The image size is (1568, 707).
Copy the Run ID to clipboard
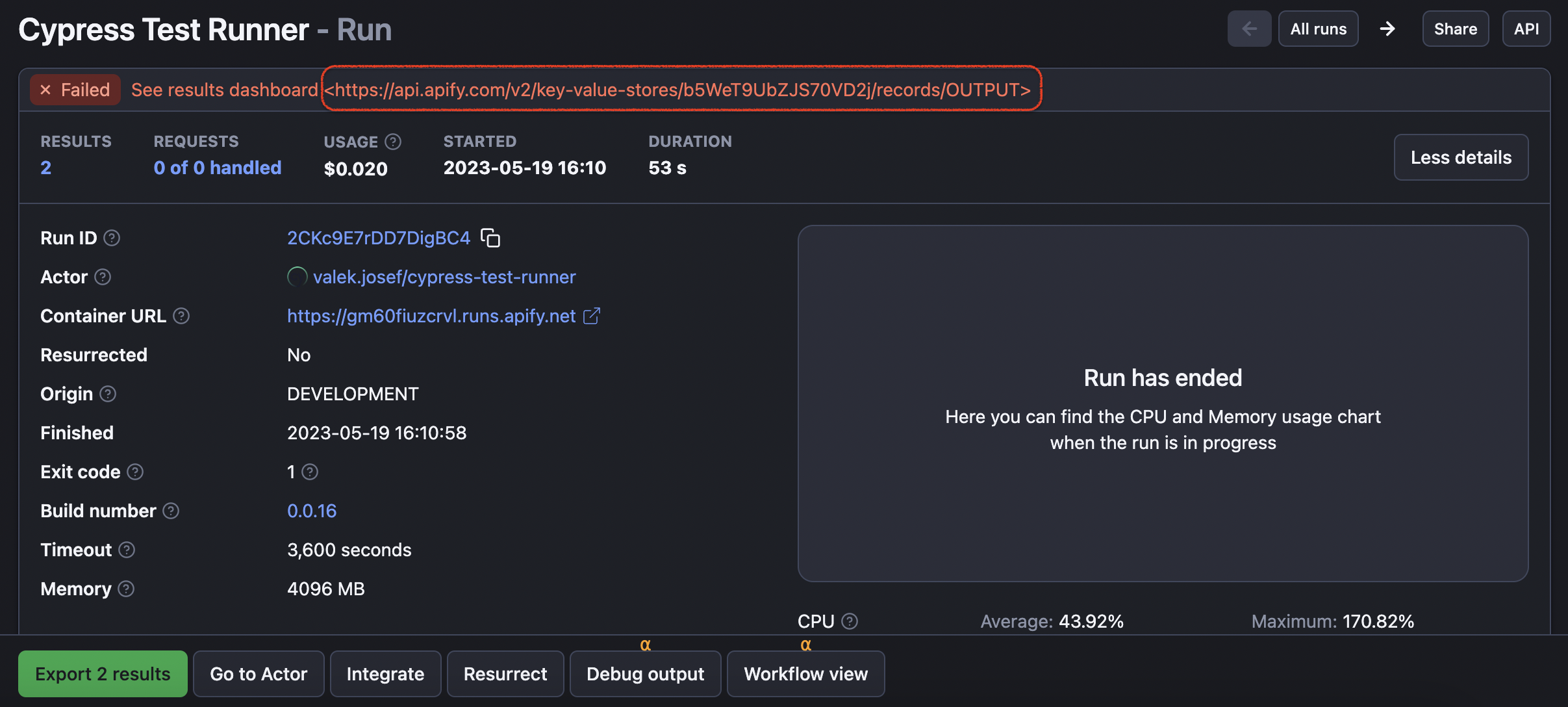[490, 238]
